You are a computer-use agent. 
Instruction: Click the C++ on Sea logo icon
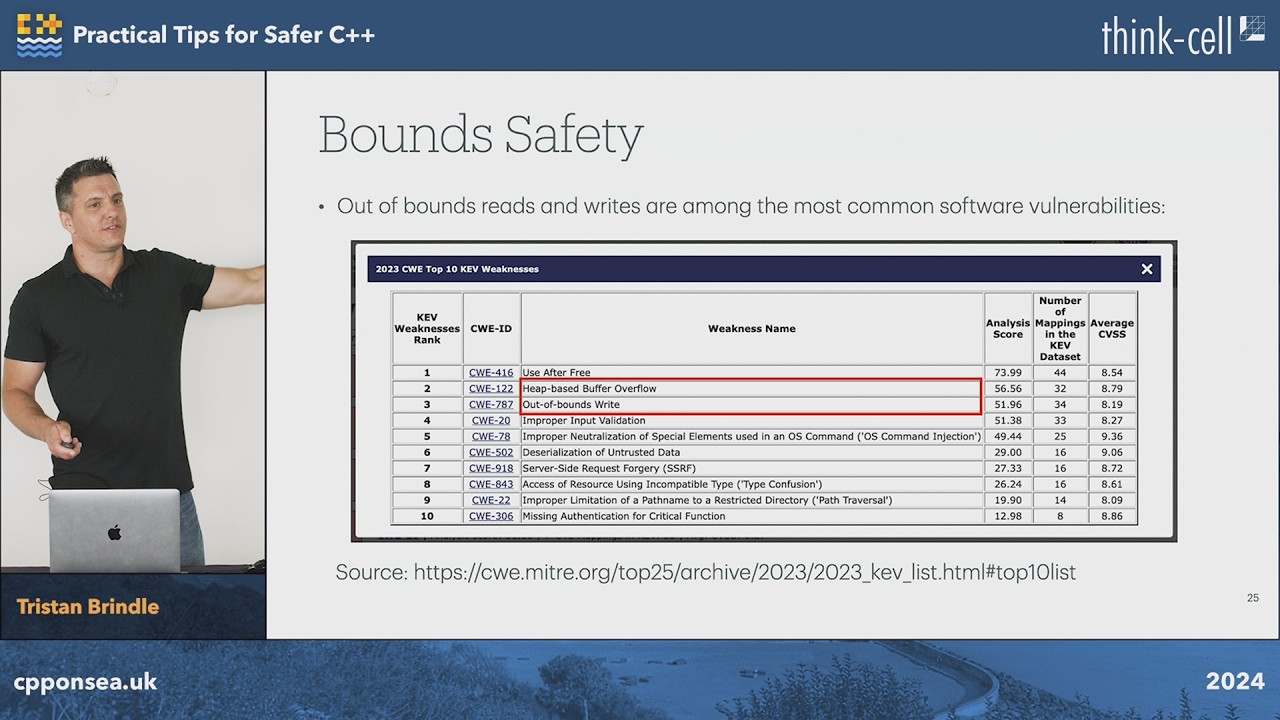[x=39, y=35]
